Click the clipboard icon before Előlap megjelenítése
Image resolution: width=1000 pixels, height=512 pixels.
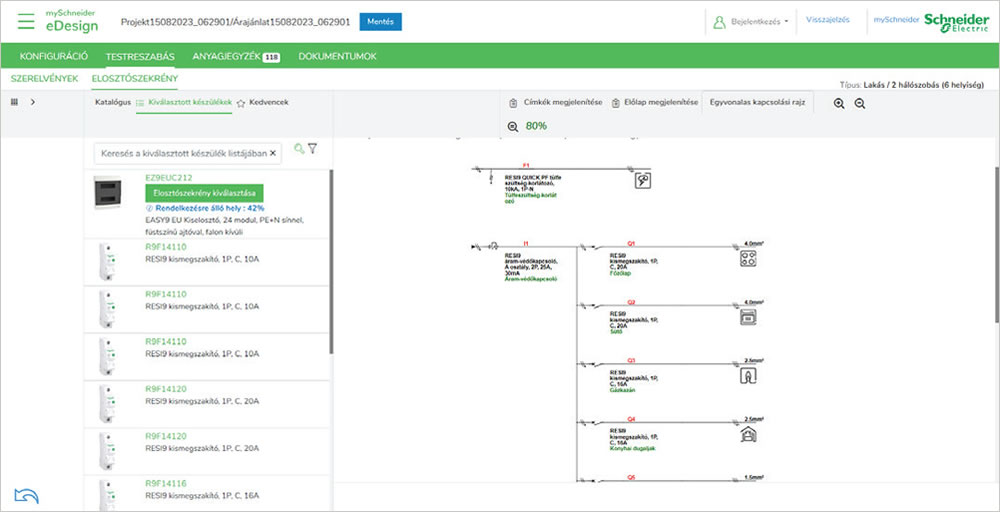click(x=615, y=103)
